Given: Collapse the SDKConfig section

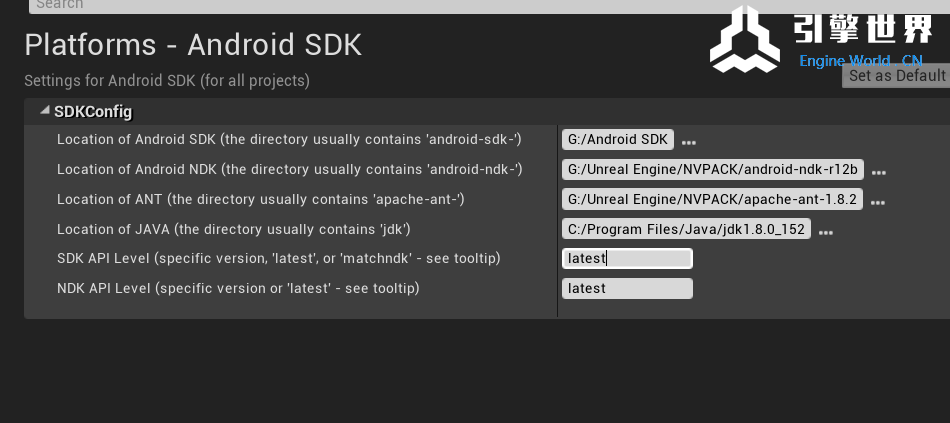Looking at the screenshot, I should [x=44, y=111].
